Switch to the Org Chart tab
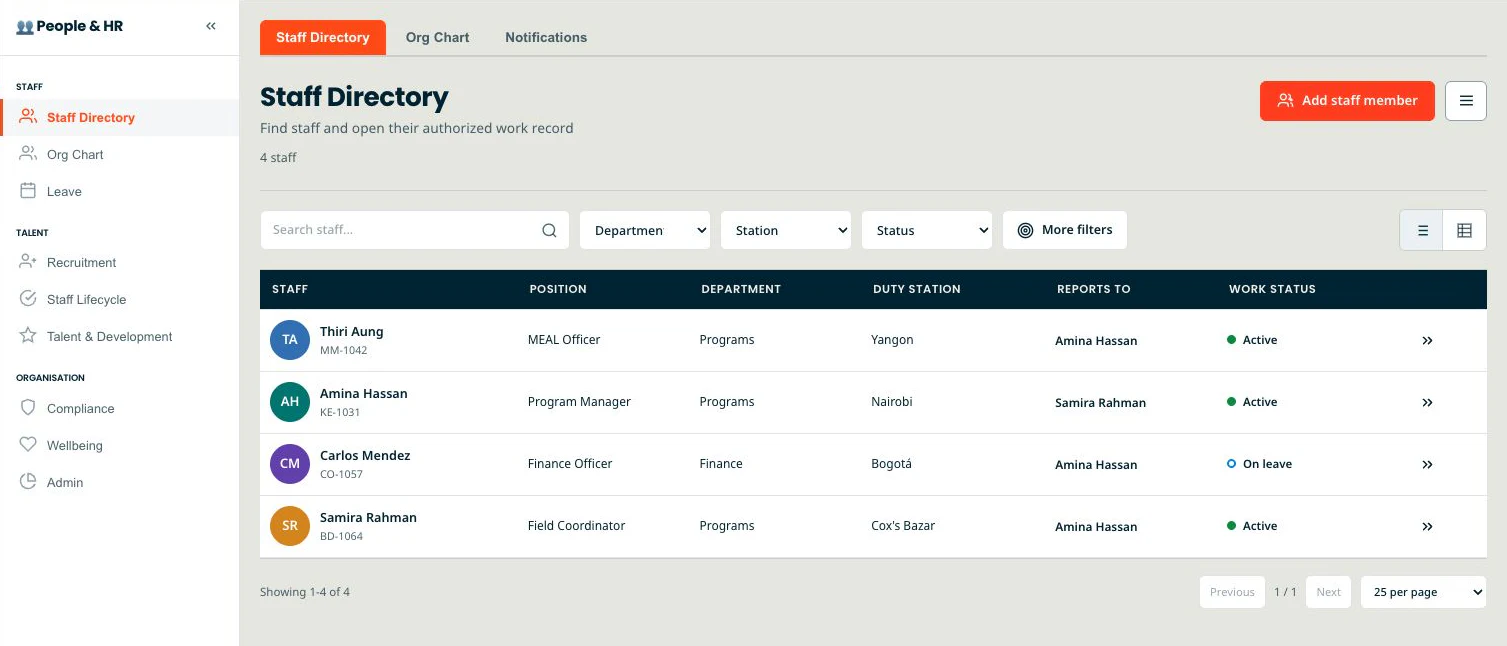1507x646 pixels. (437, 37)
